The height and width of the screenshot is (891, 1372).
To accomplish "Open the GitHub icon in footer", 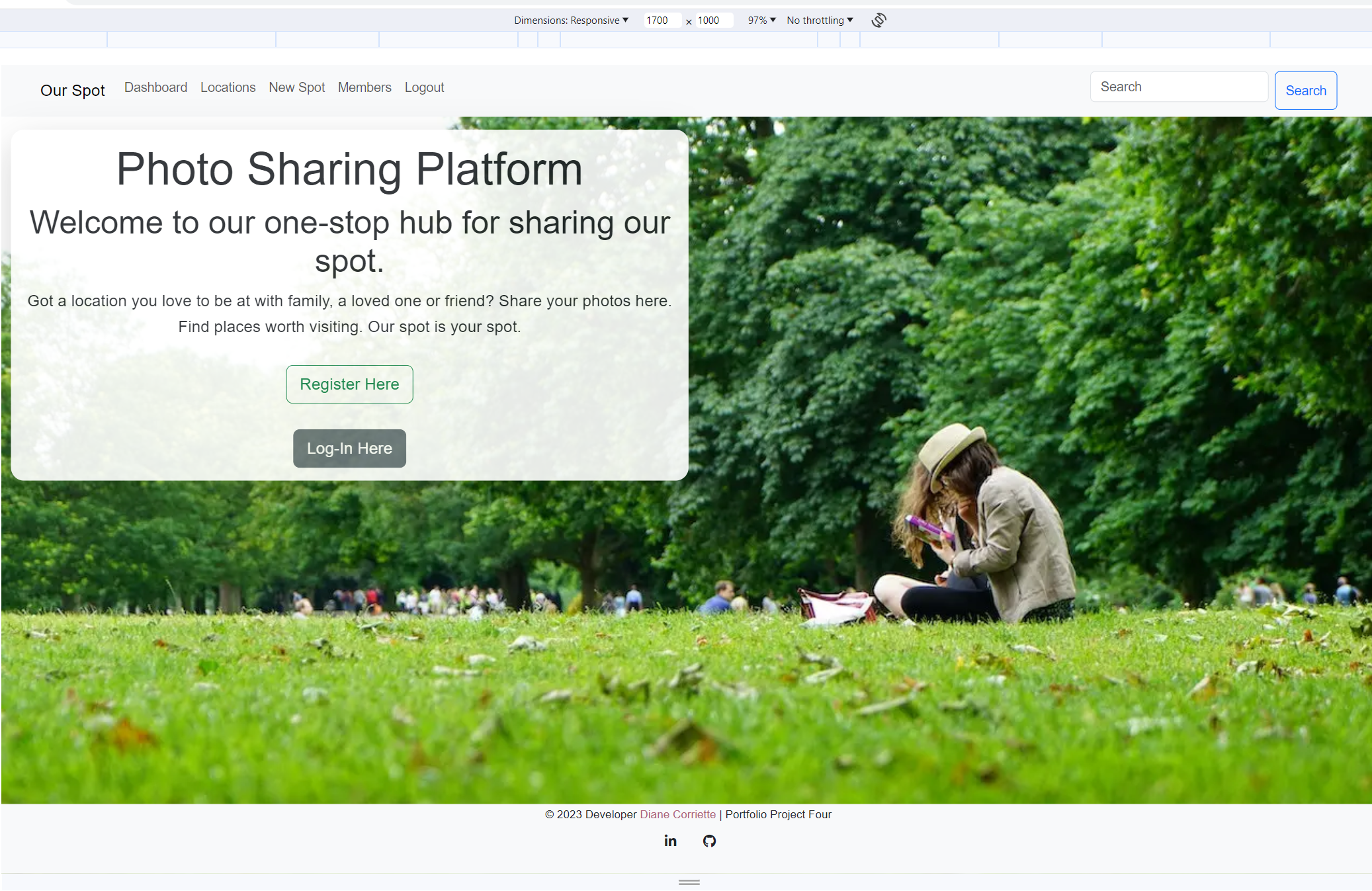I will coord(709,841).
